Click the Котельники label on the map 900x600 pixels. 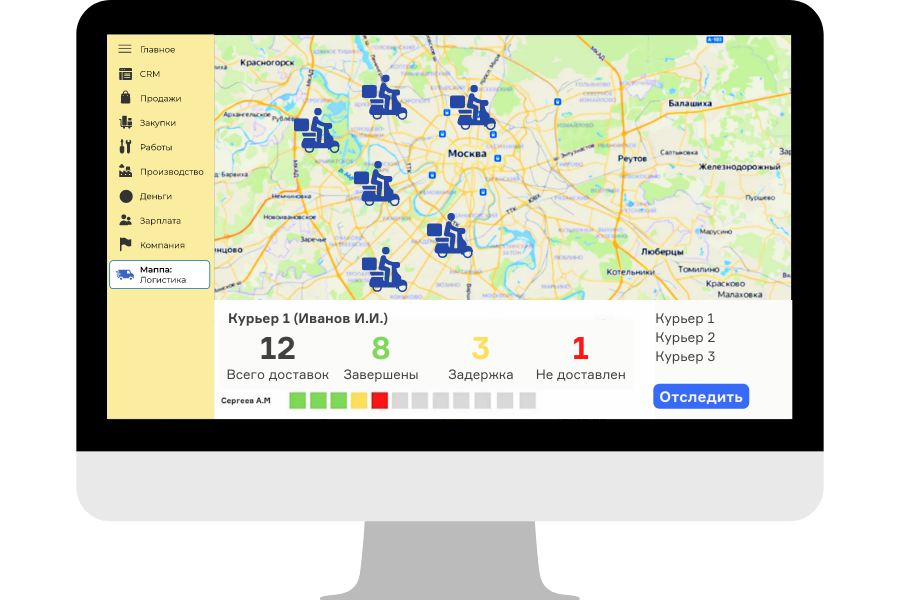pyautogui.click(x=630, y=272)
